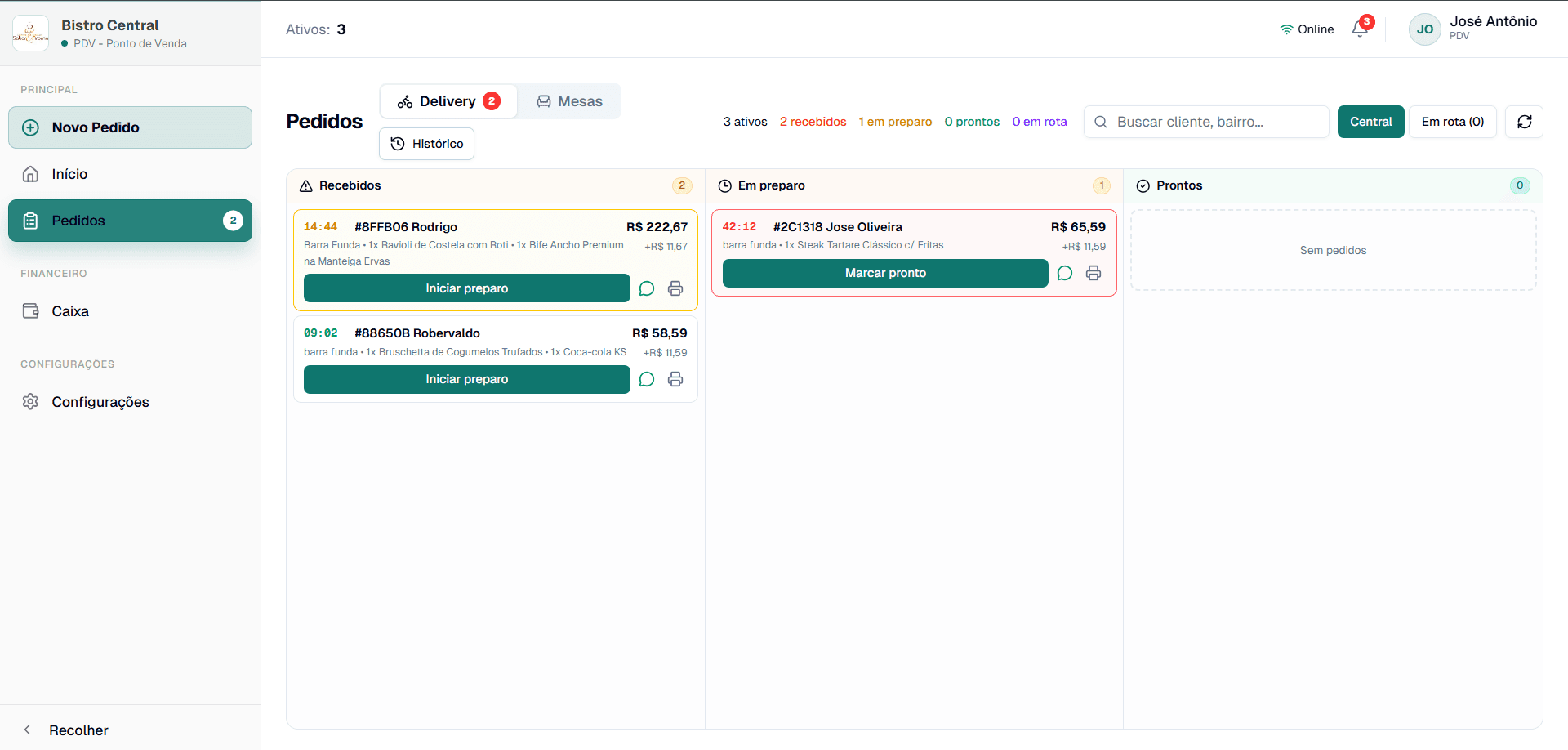
Task: Click the Bistro Central logo
Action: 31,33
